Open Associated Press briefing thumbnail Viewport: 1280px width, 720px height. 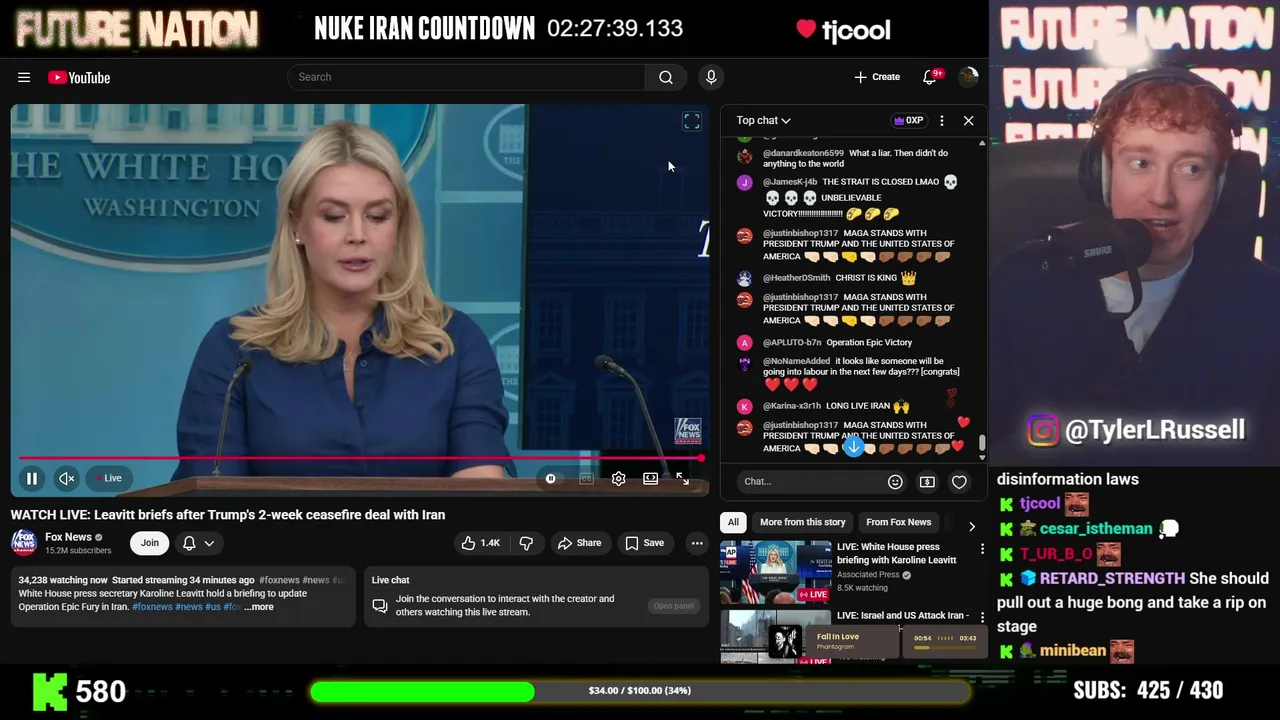click(776, 571)
